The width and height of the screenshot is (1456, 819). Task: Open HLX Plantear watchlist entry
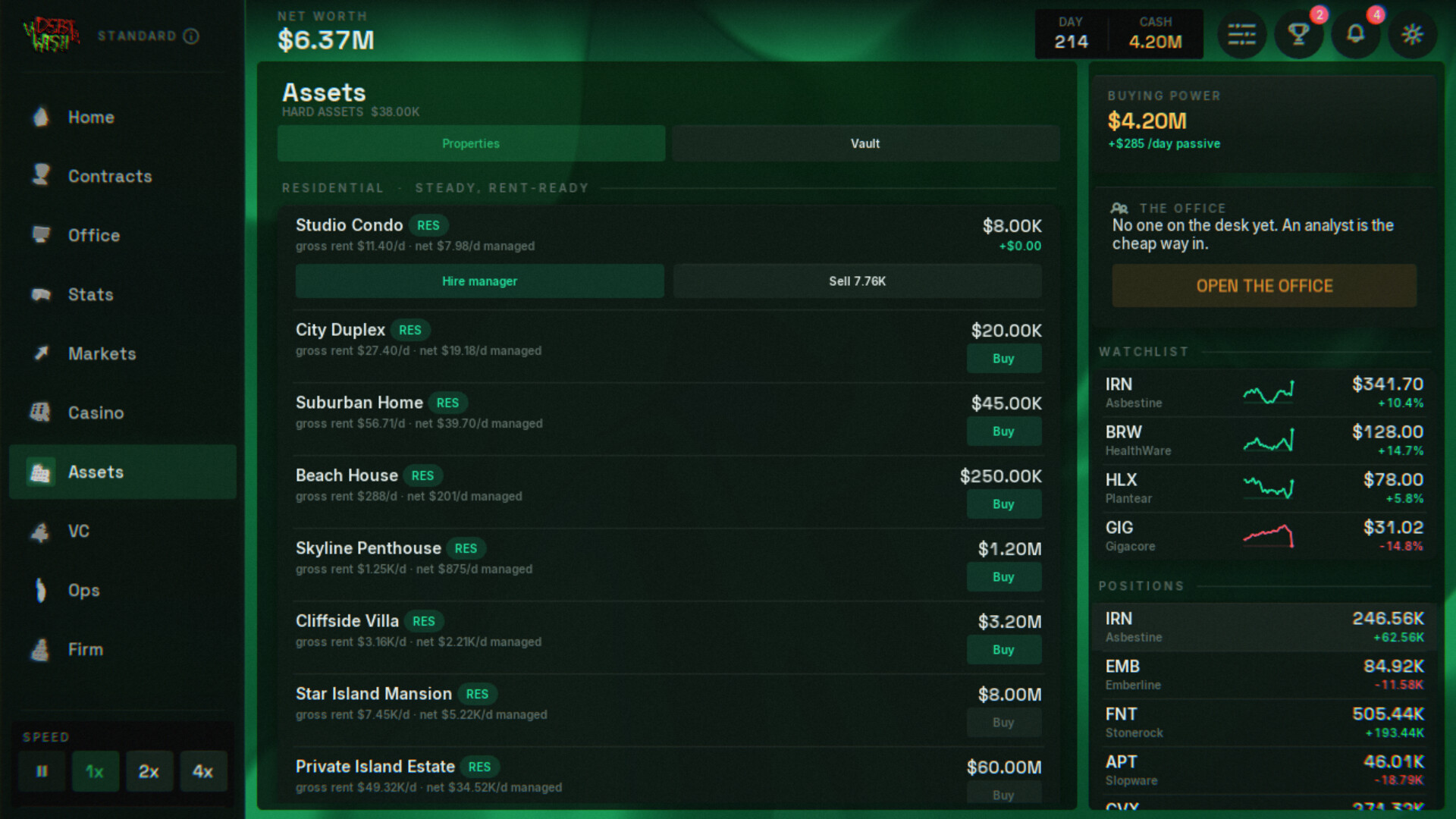click(x=1263, y=488)
